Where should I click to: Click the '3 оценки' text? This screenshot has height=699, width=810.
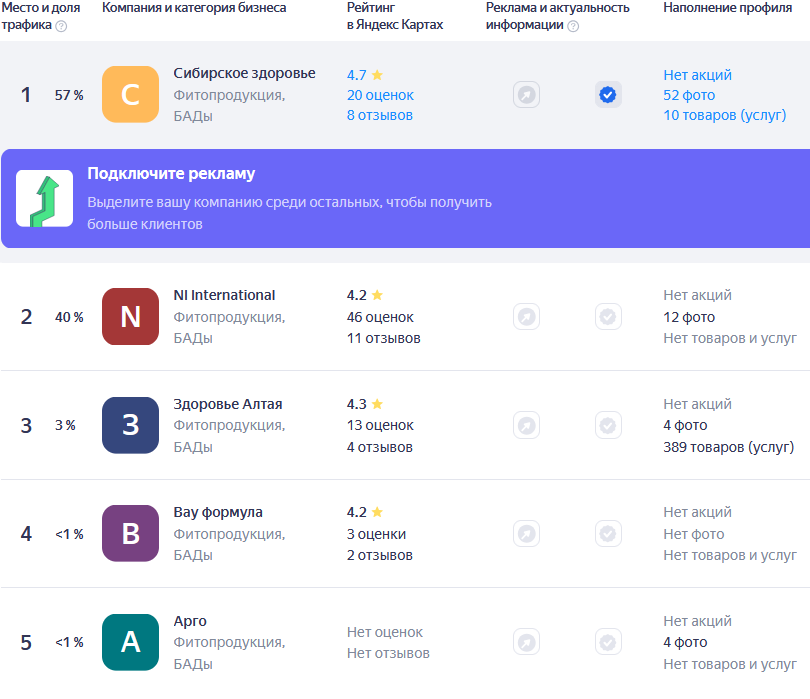(x=376, y=534)
